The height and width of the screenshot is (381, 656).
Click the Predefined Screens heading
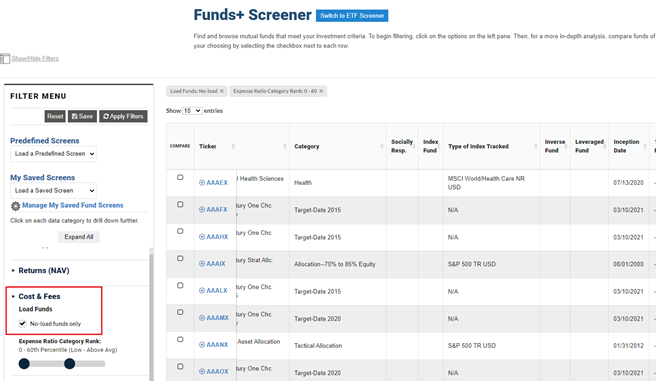click(x=45, y=141)
